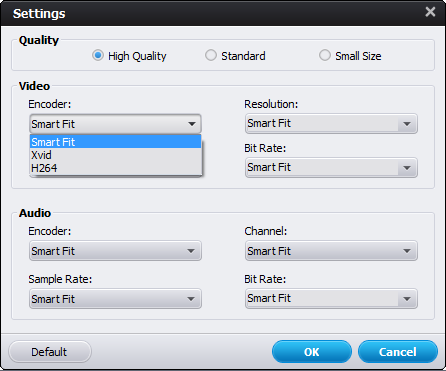
Task: Expand the Video Bit Rate dropdown
Action: pos(331,168)
